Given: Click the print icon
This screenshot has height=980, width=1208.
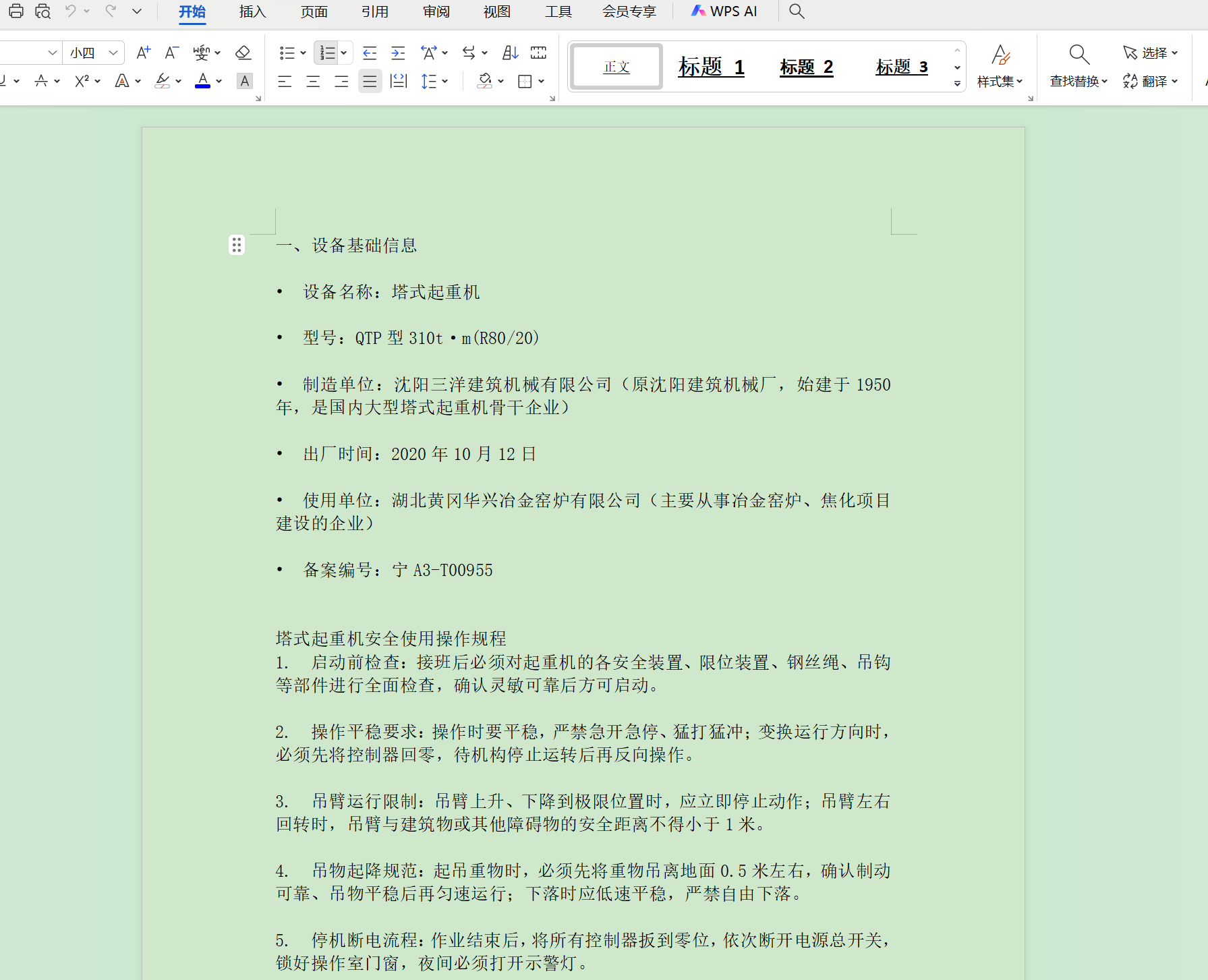Looking at the screenshot, I should (x=16, y=11).
